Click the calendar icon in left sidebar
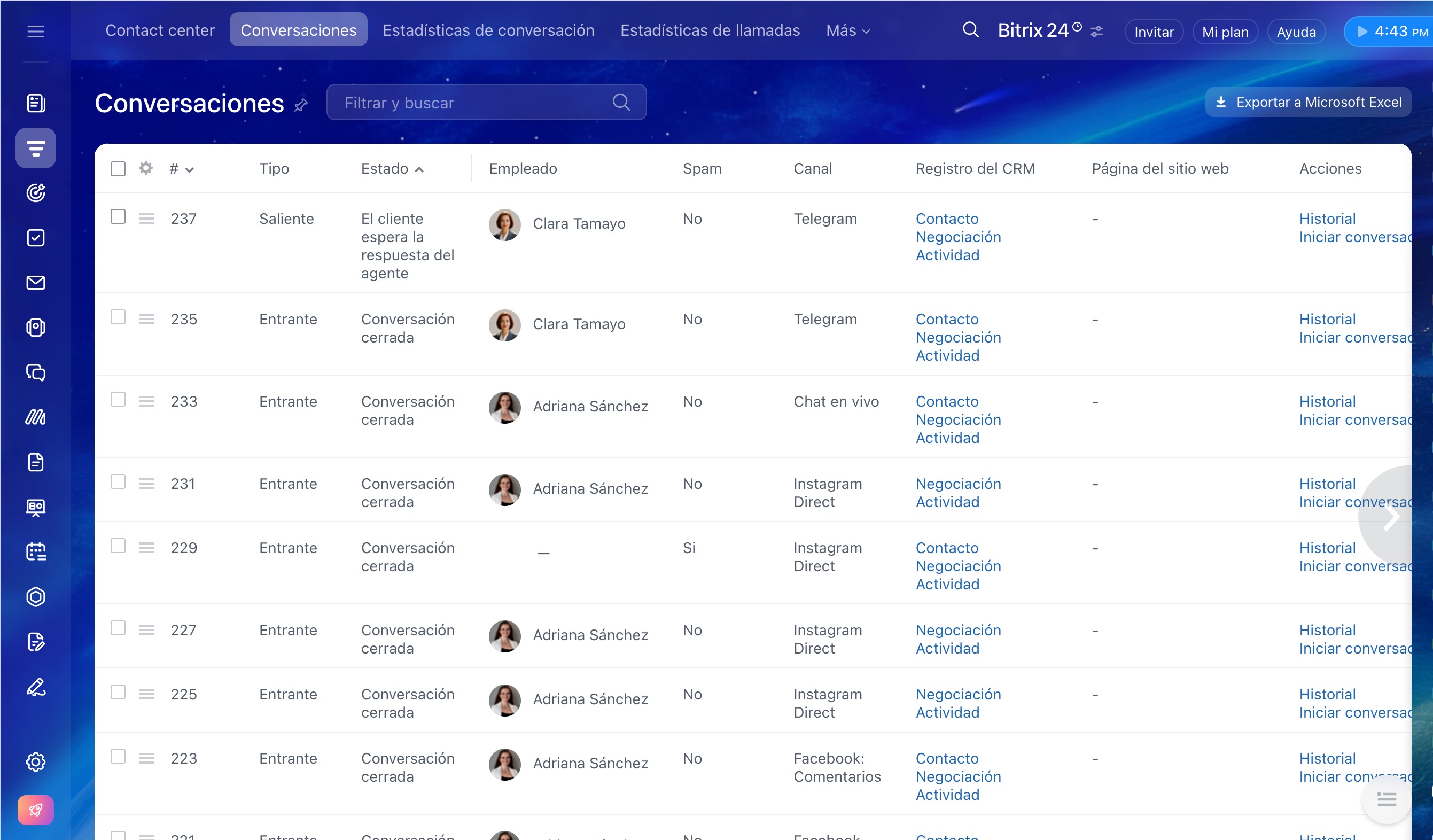 [x=35, y=551]
